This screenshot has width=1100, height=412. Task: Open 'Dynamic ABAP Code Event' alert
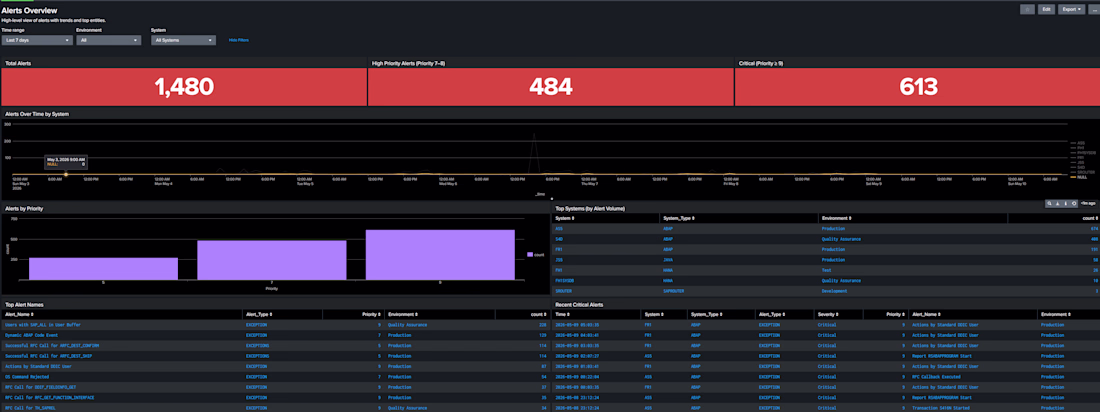pyautogui.click(x=33, y=335)
